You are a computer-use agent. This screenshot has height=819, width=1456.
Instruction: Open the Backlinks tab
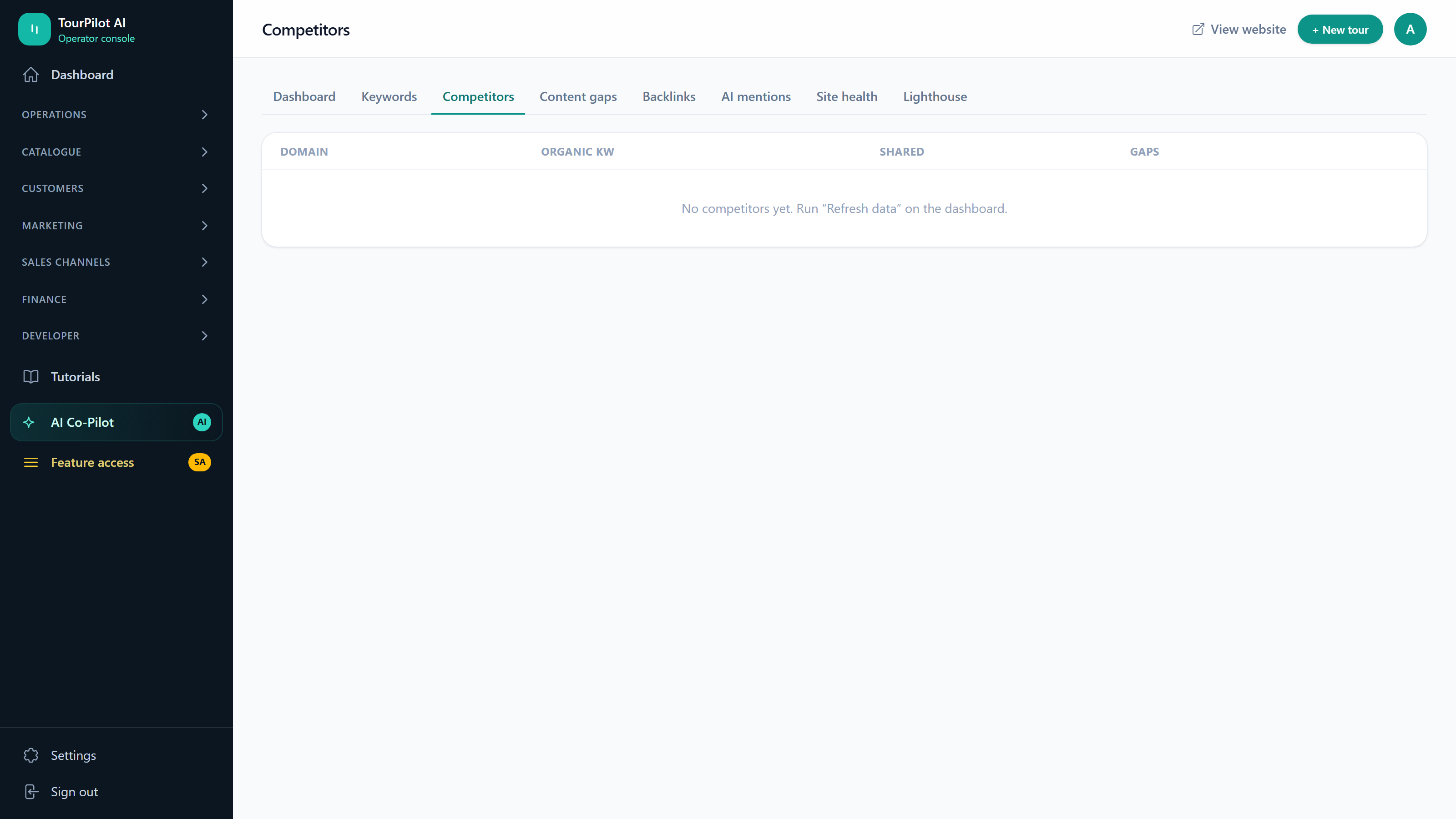click(x=669, y=96)
